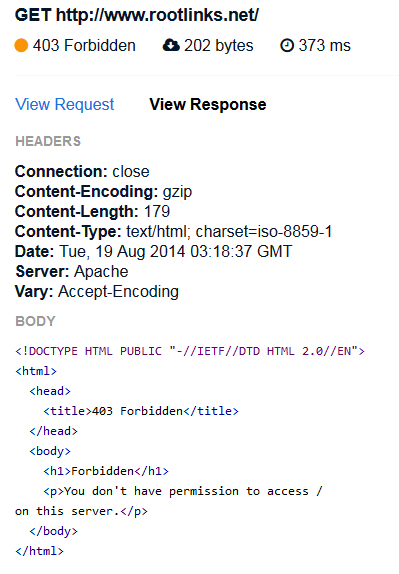Click the Content-Length 179 header
The width and height of the screenshot is (399, 574).
tap(92, 212)
